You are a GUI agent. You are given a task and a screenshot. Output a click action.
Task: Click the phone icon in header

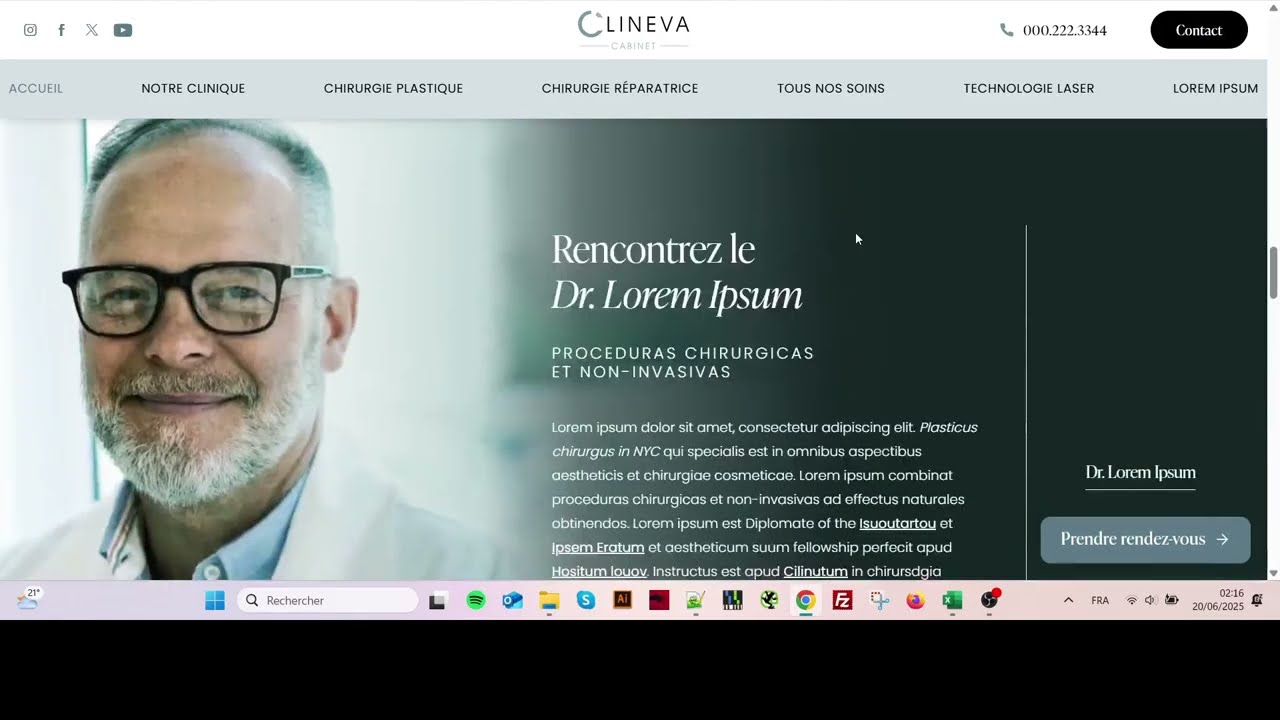coord(1006,30)
